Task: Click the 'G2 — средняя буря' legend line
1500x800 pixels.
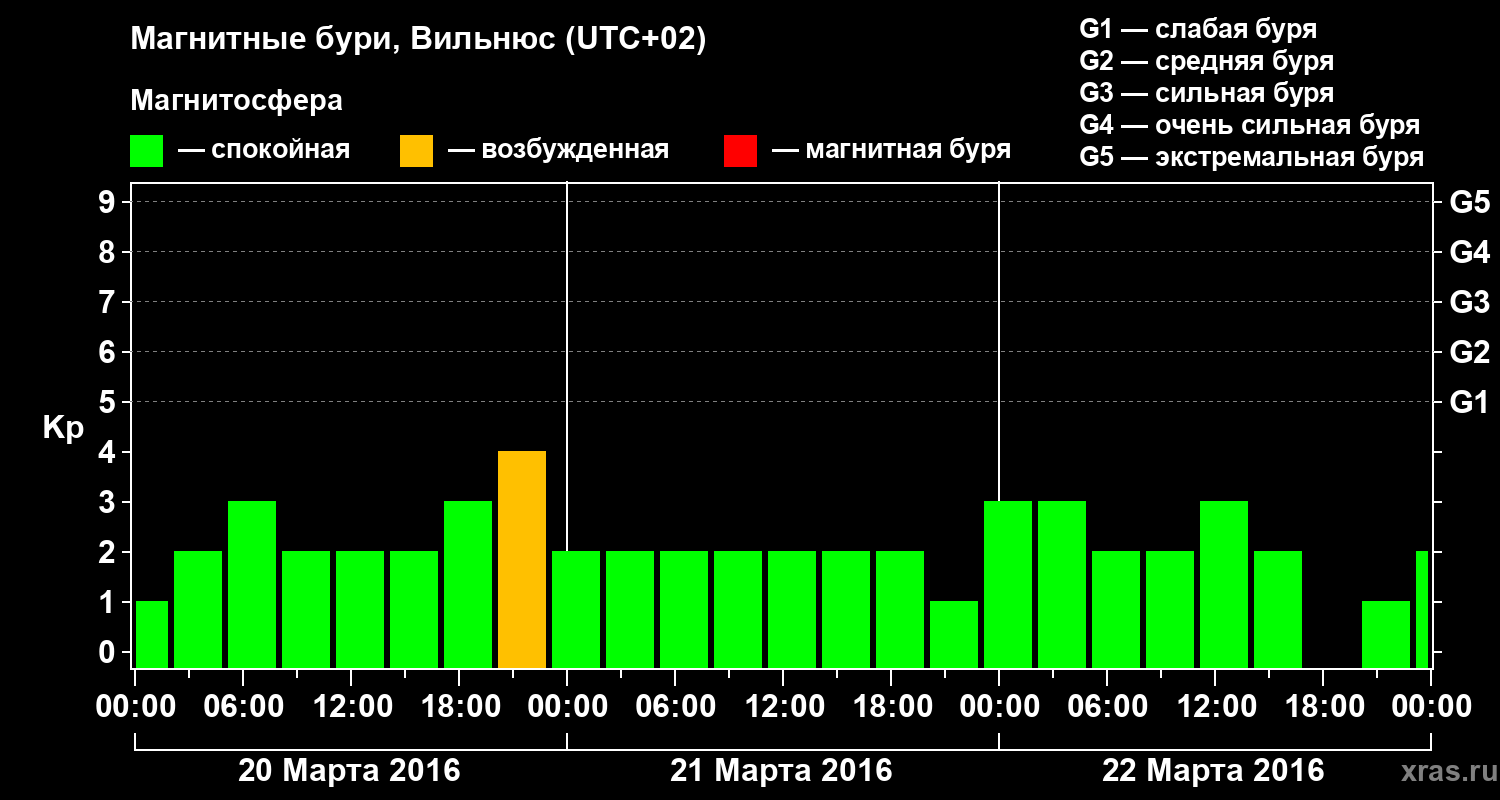Action: [1207, 61]
